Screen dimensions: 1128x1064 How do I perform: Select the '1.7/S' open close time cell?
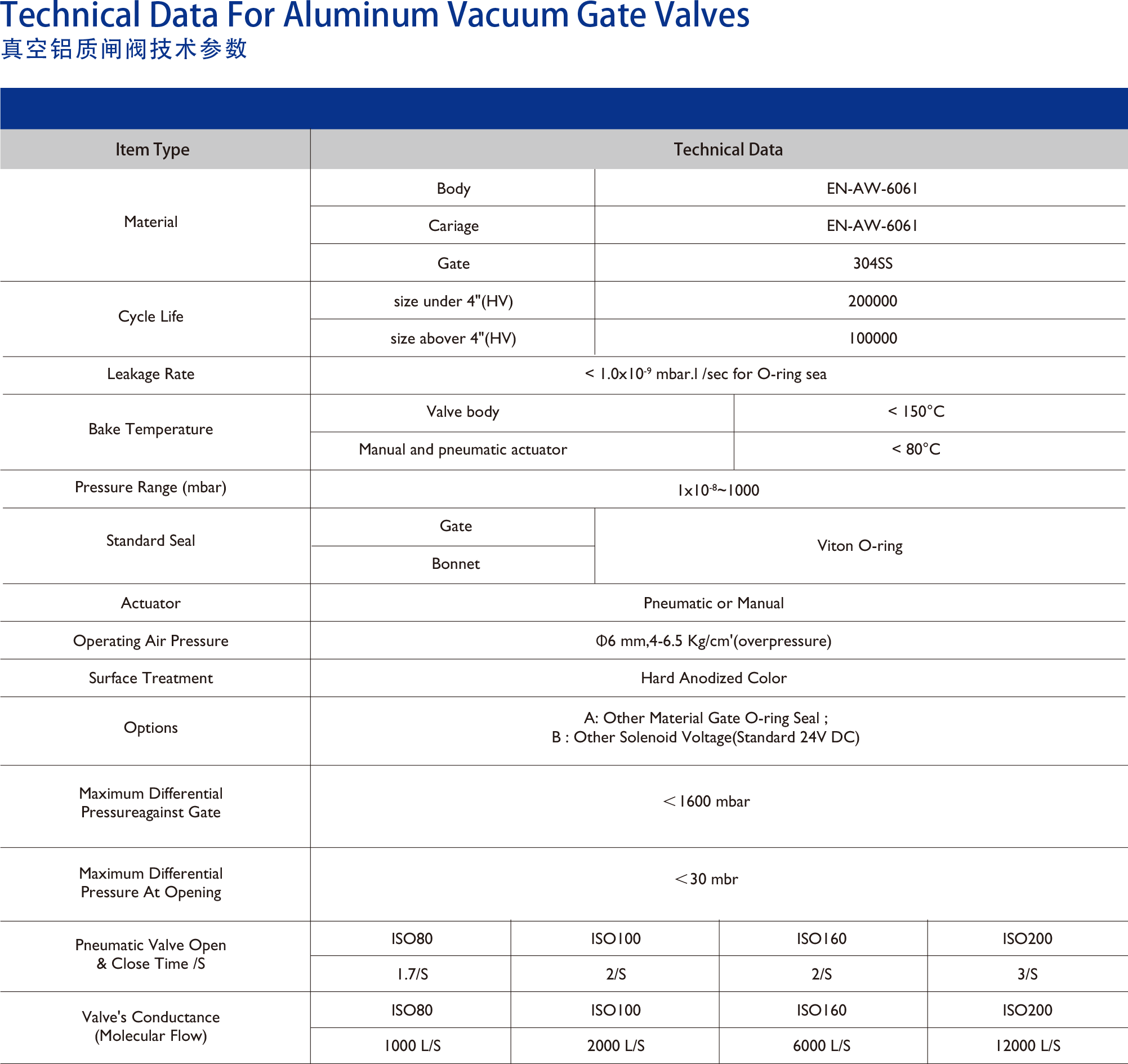[x=412, y=974]
